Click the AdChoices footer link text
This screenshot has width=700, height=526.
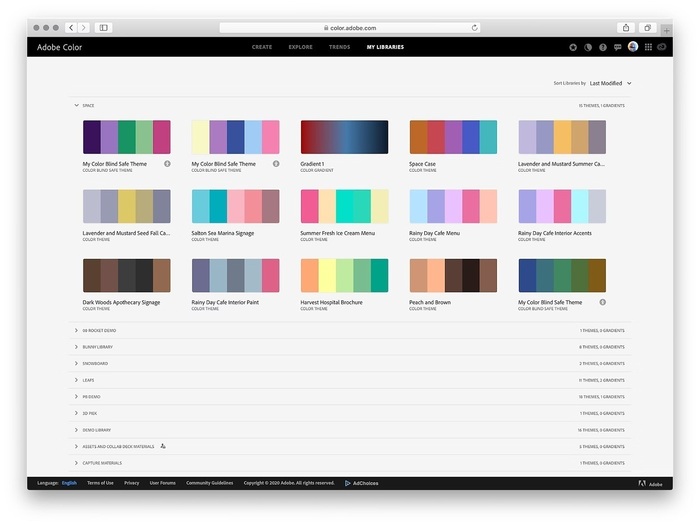point(366,483)
